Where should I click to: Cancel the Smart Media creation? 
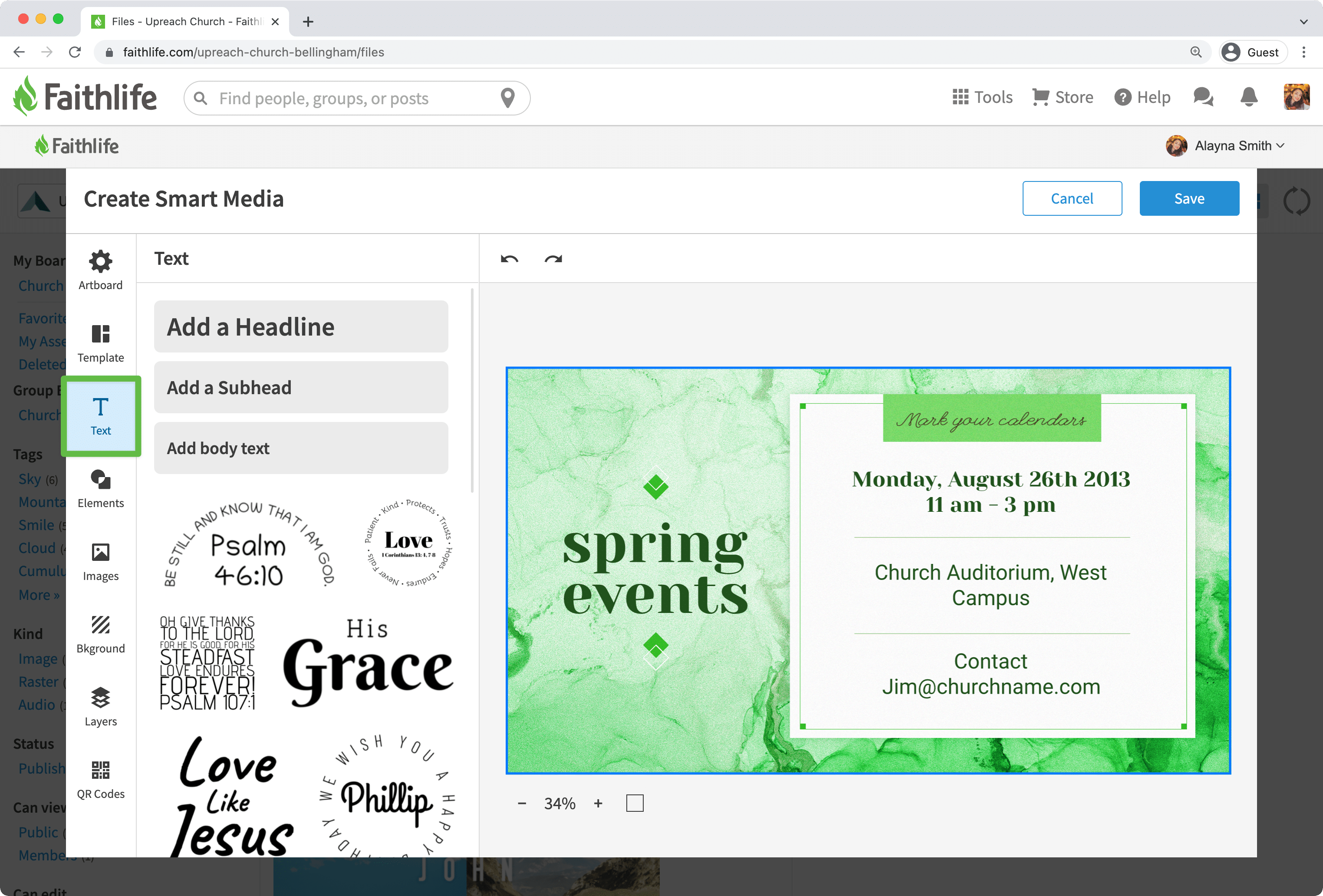pos(1072,198)
